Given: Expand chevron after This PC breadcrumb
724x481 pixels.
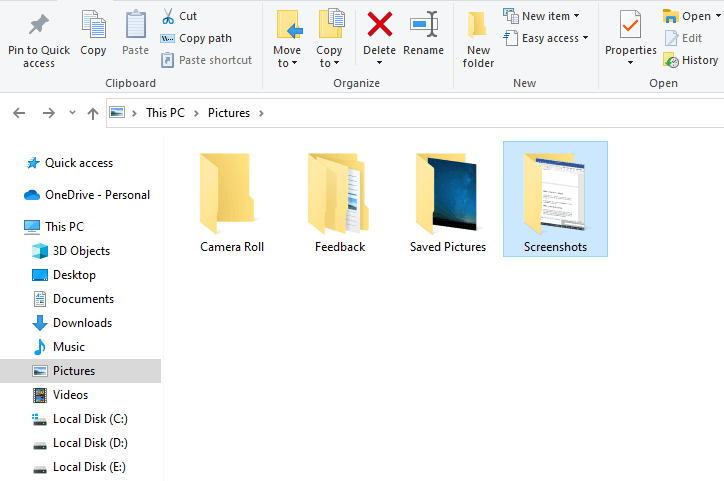Looking at the screenshot, I should (196, 114).
